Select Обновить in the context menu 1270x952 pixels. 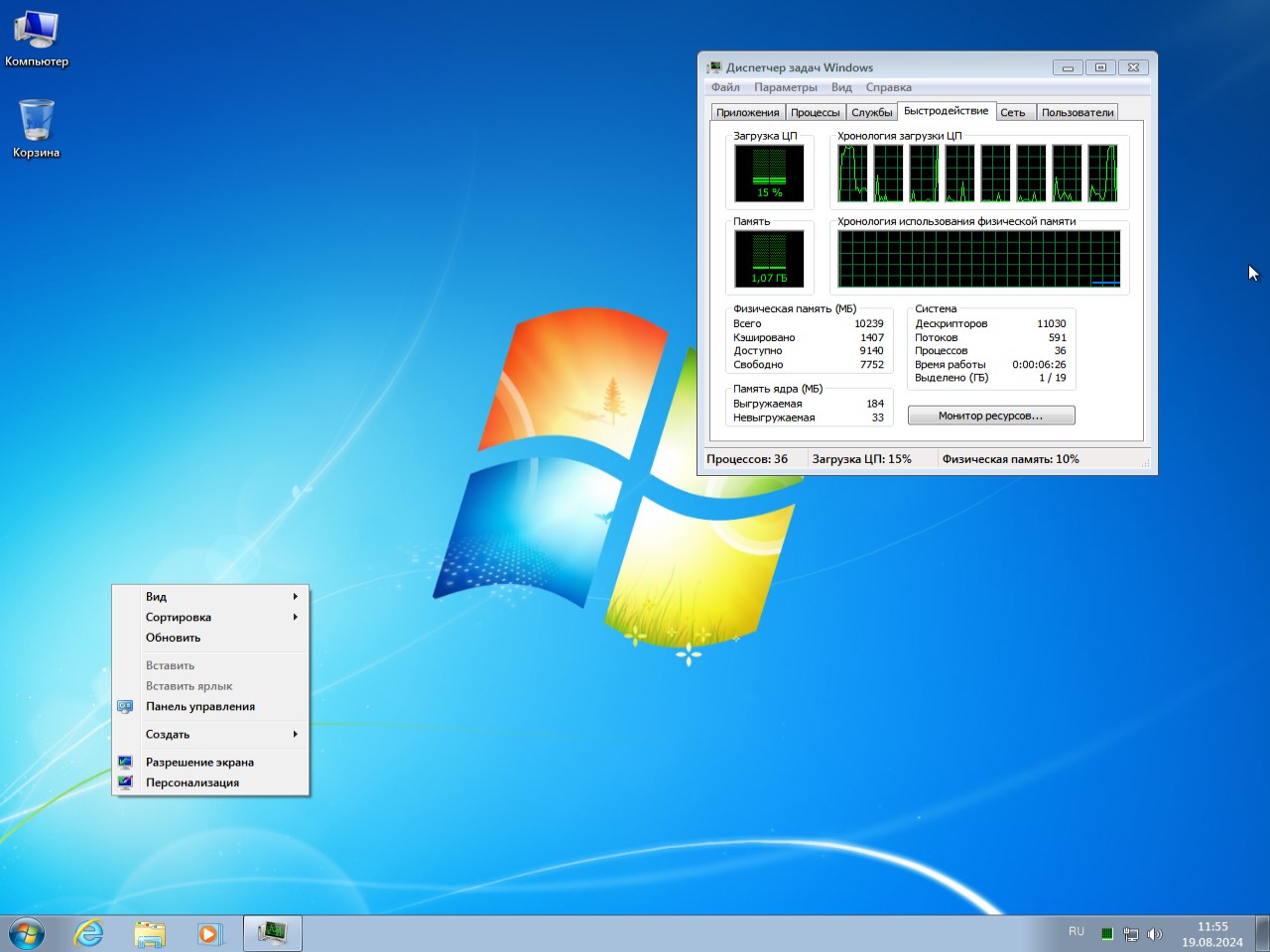click(174, 638)
